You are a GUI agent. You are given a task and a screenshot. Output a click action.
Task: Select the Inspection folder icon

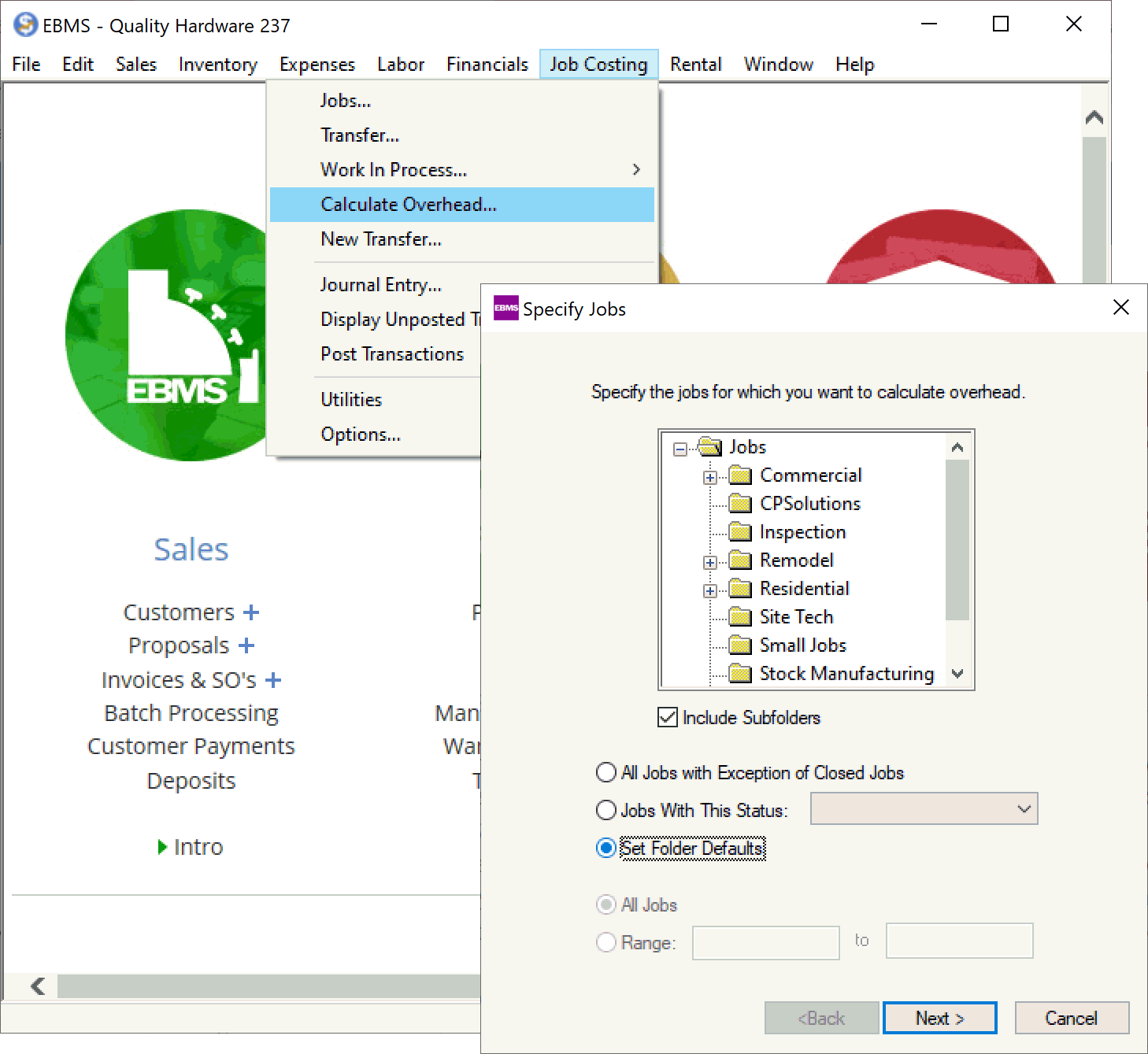[x=739, y=532]
